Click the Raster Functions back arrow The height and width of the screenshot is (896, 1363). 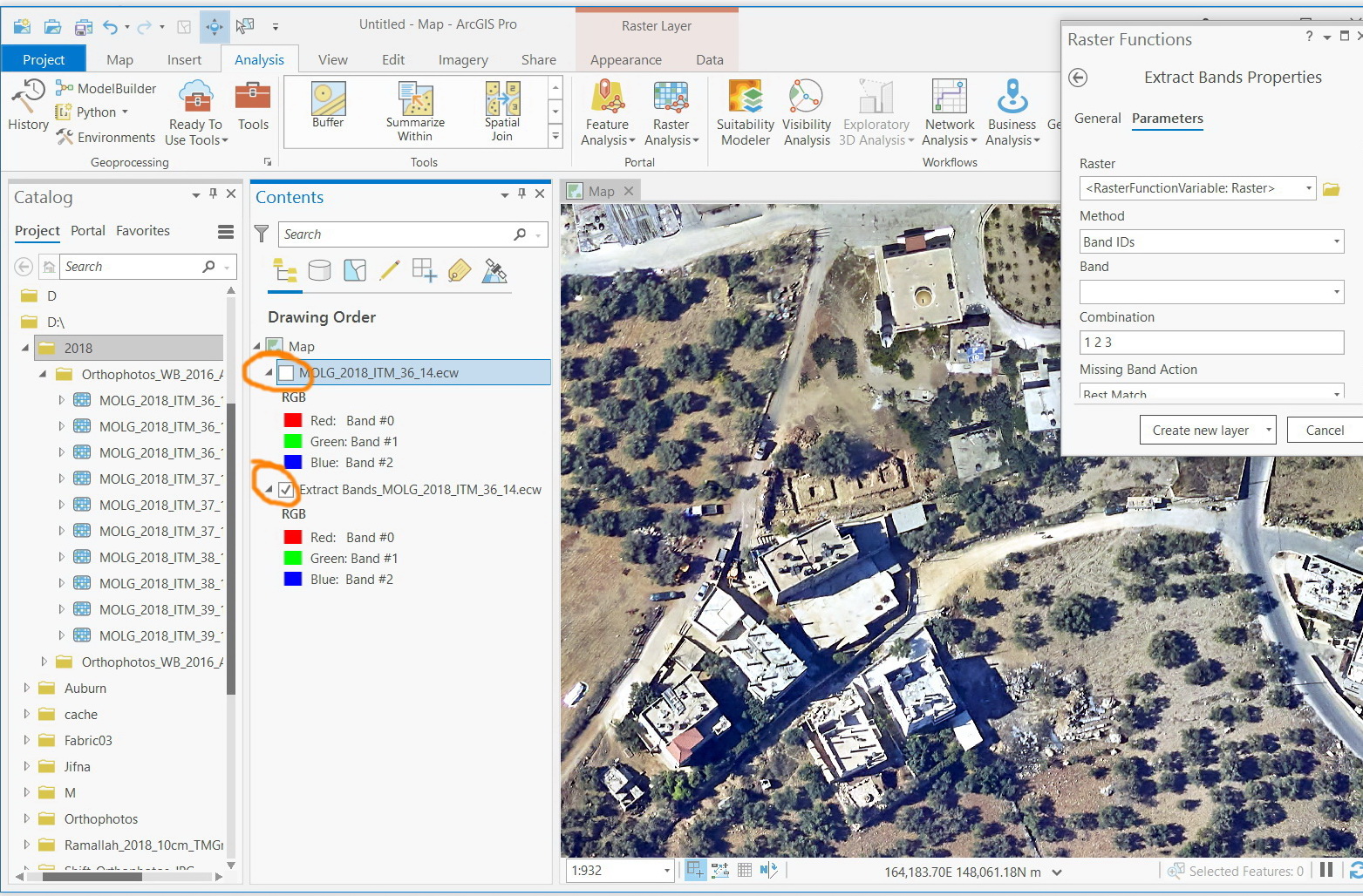point(1078,78)
